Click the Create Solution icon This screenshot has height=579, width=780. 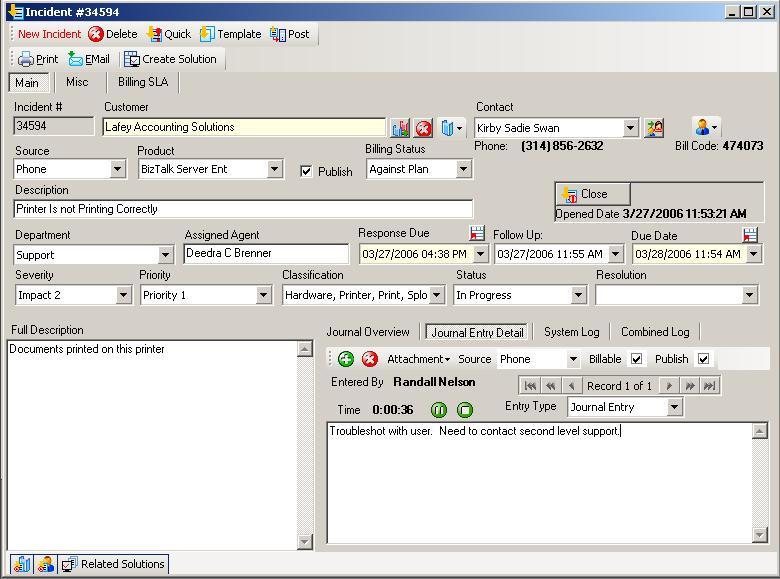[132, 59]
